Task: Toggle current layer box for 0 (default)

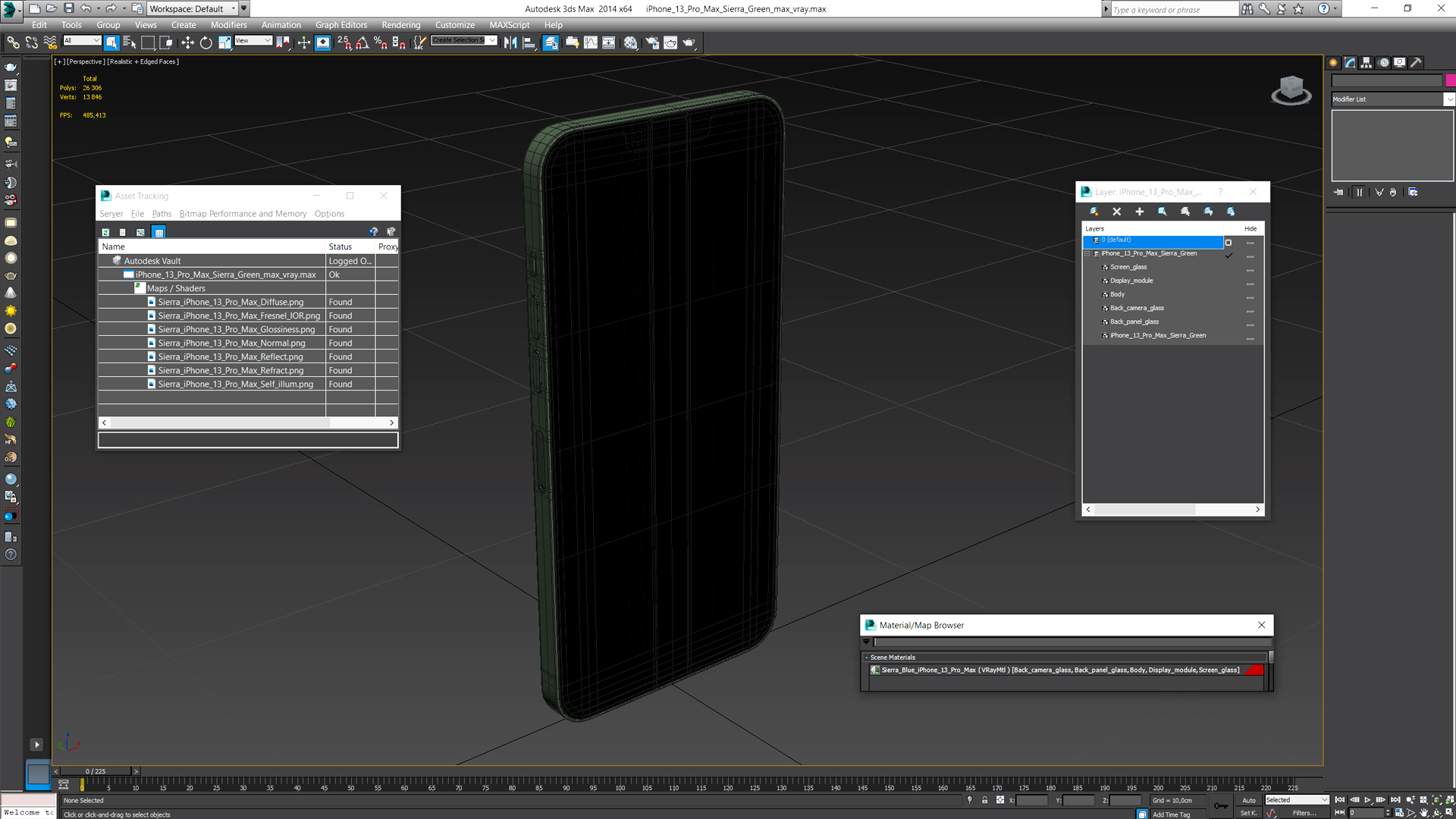Action: 1228,243
